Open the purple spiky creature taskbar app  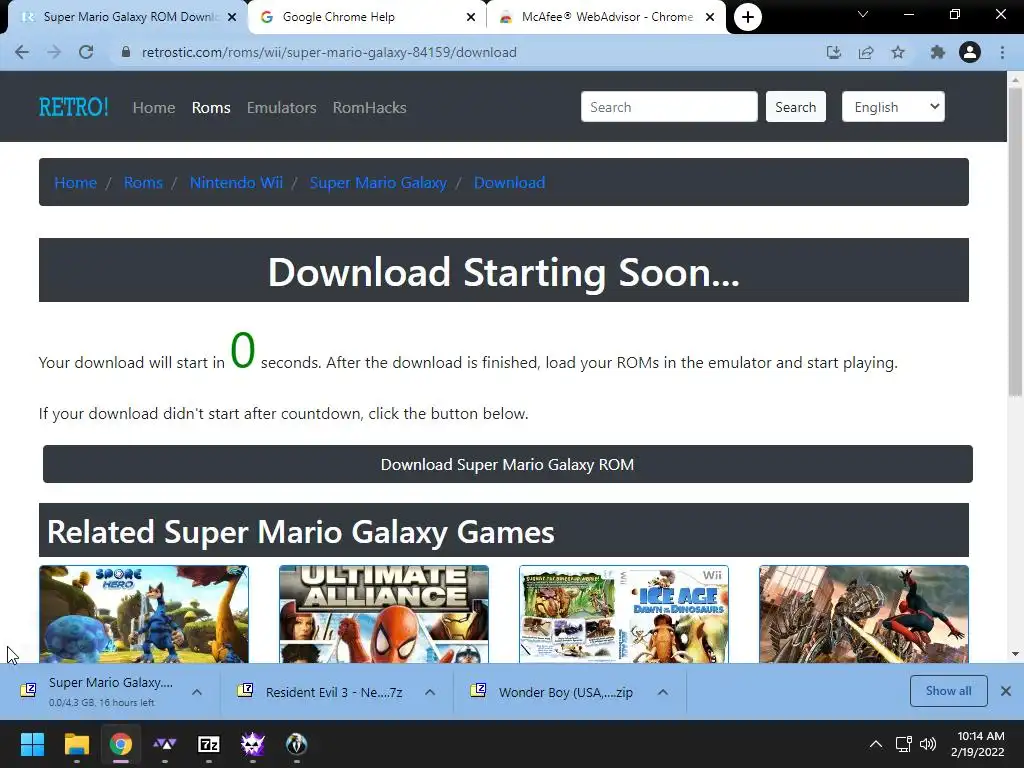point(253,744)
